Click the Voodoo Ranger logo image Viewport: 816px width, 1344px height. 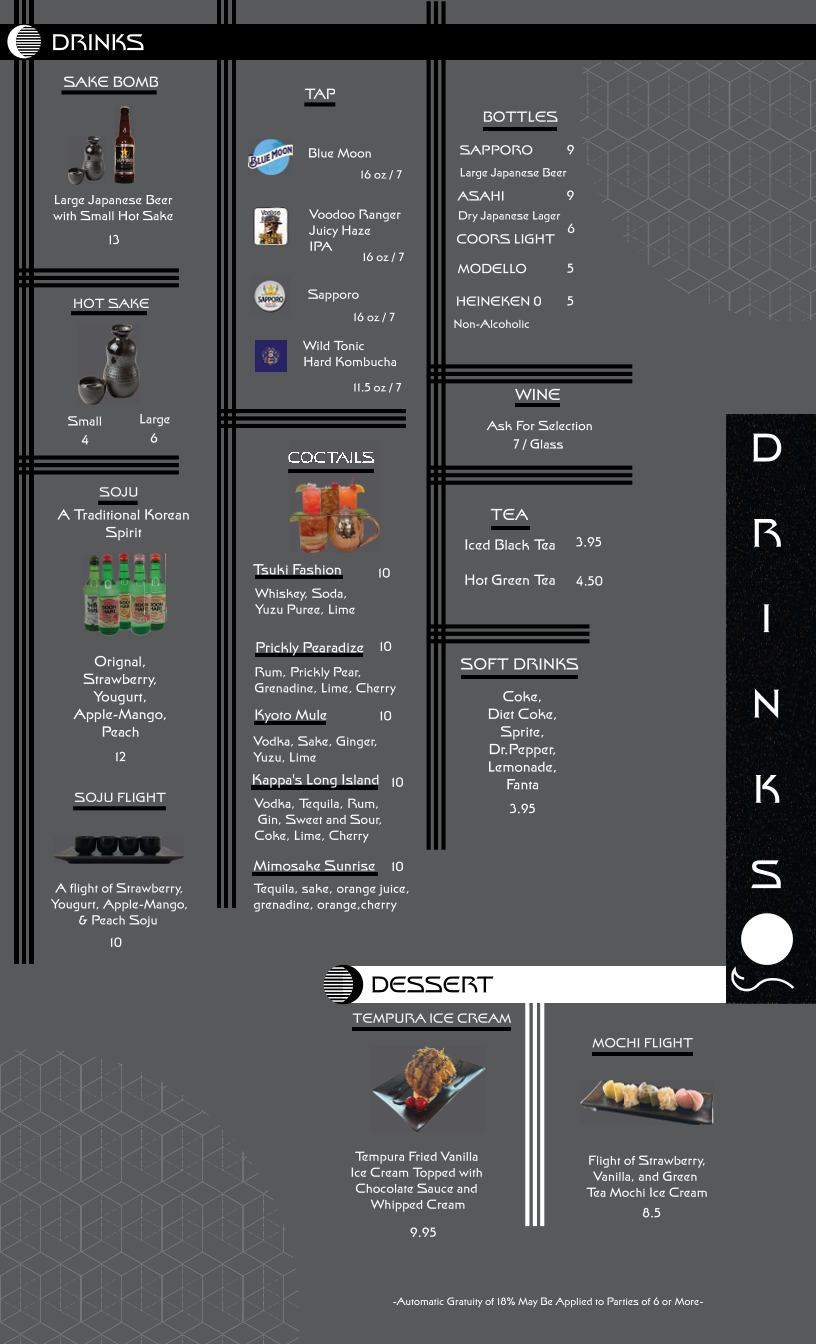[x=271, y=227]
